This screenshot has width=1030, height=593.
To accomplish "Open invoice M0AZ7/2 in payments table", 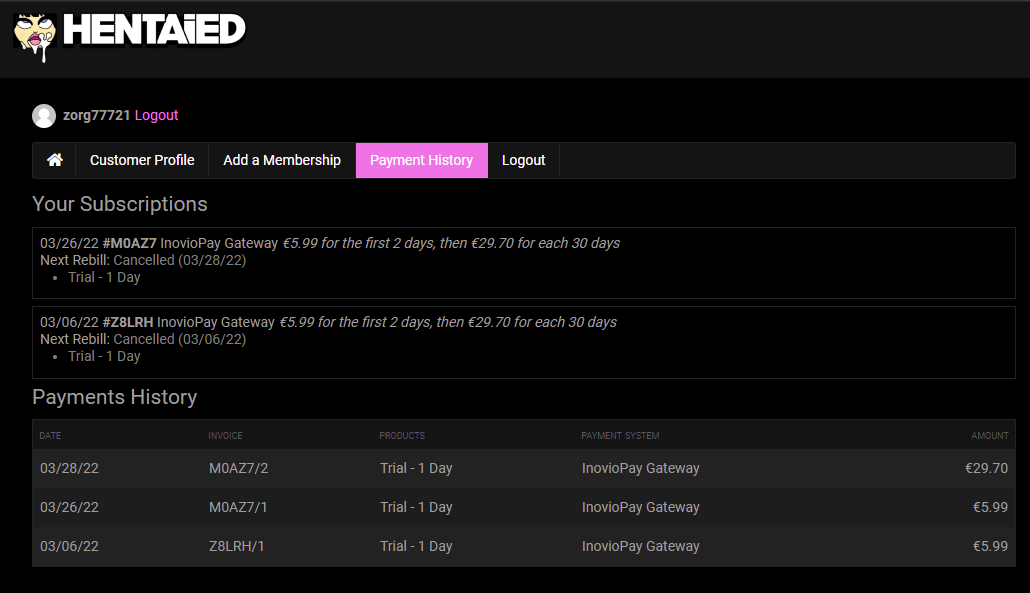I will [238, 468].
